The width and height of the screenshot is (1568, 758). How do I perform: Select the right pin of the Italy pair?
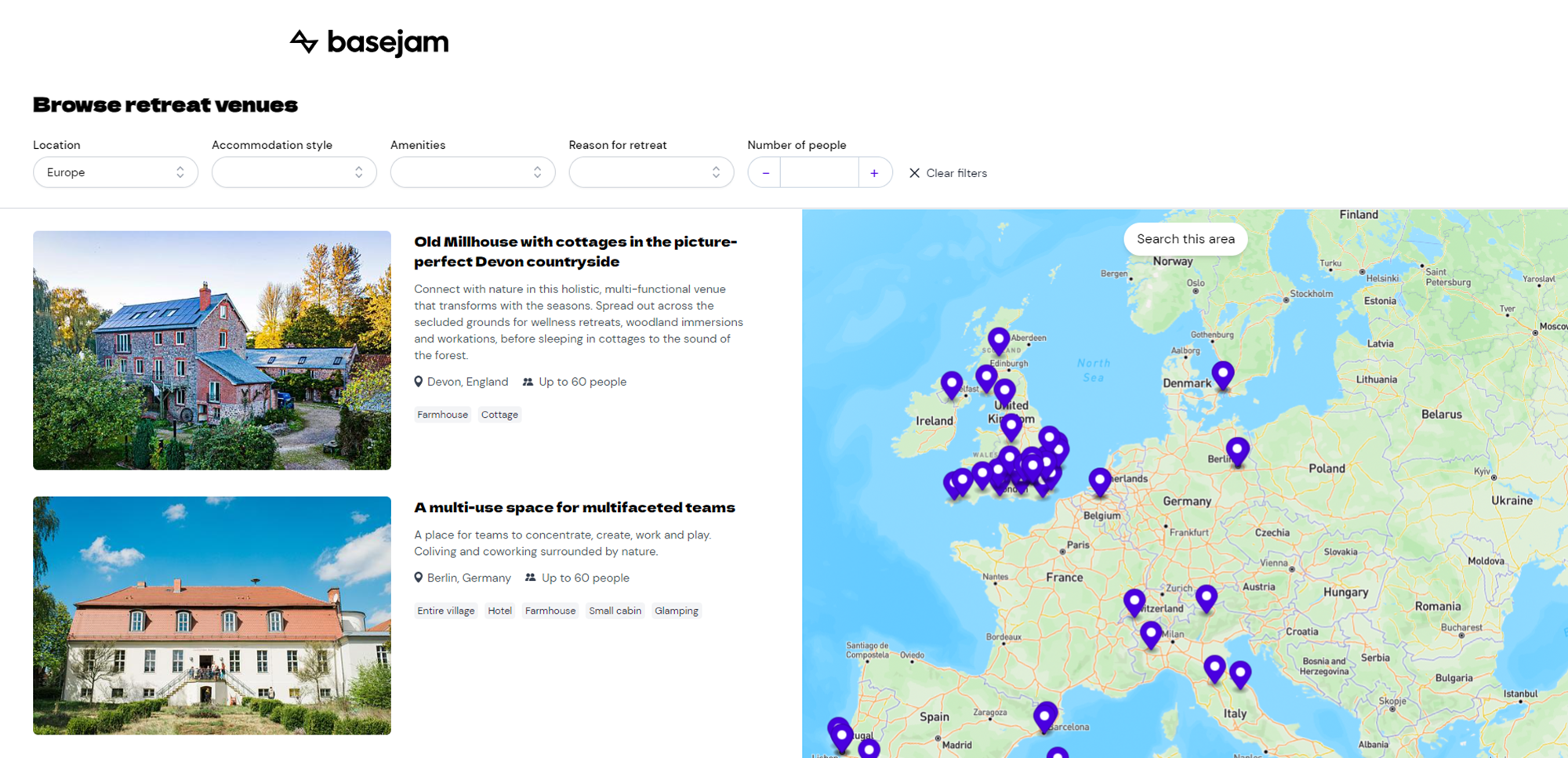pos(1240,675)
